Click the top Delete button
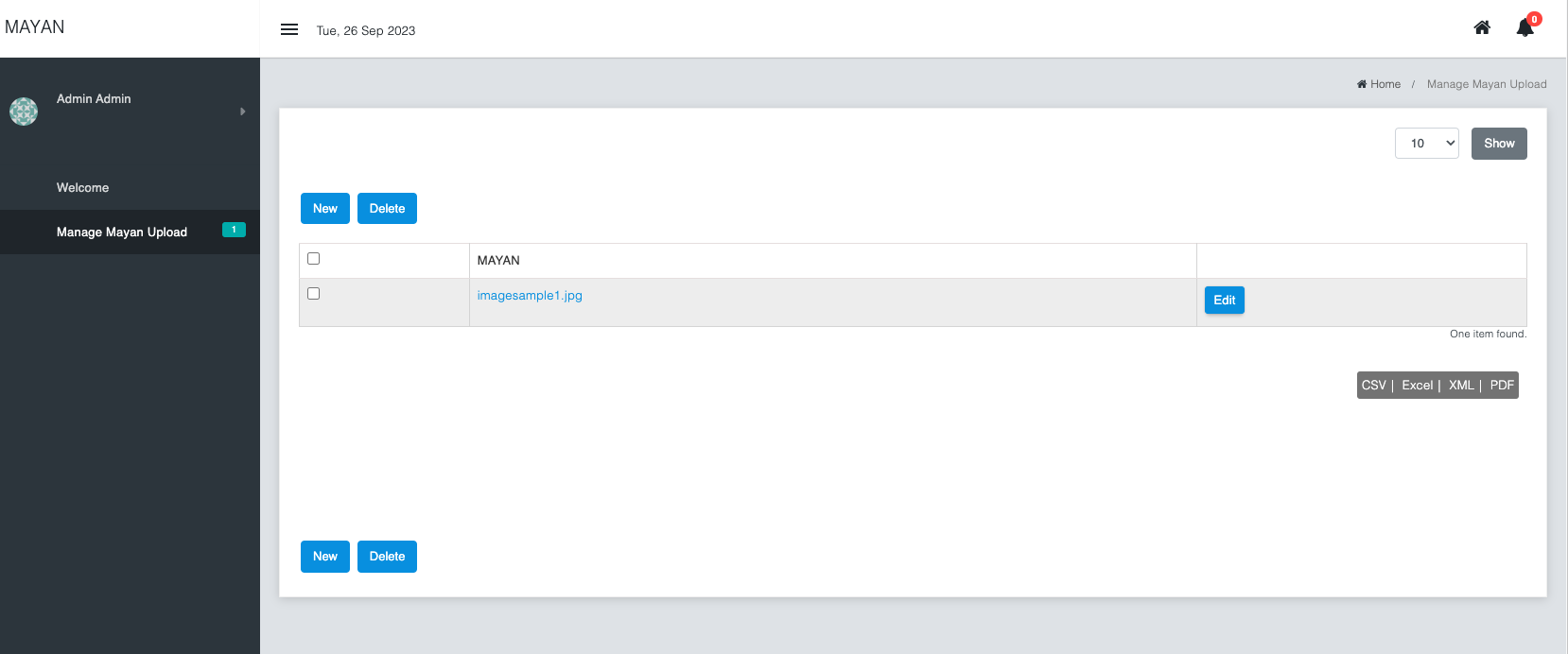1568x654 pixels. [387, 208]
